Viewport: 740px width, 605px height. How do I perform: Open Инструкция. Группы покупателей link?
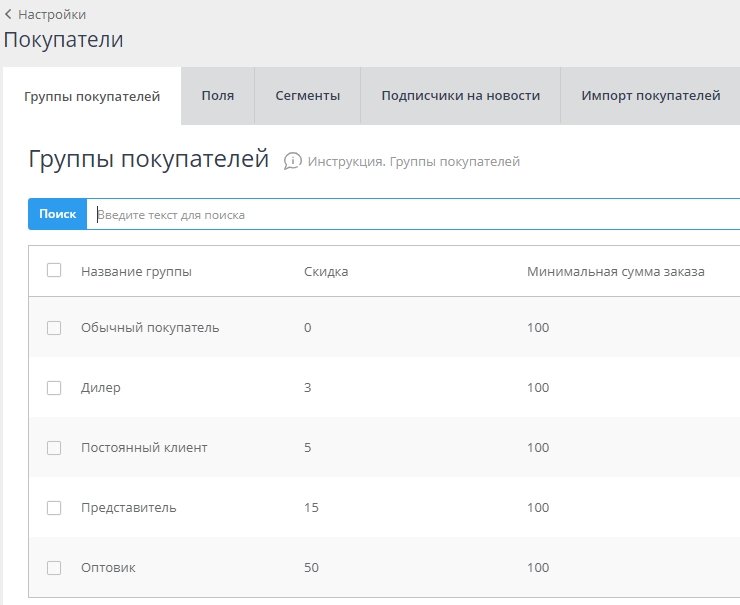coord(413,162)
